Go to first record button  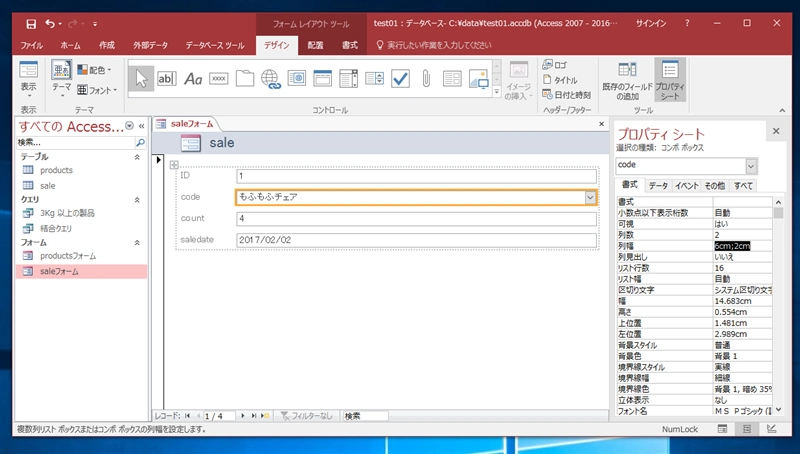tap(187, 416)
